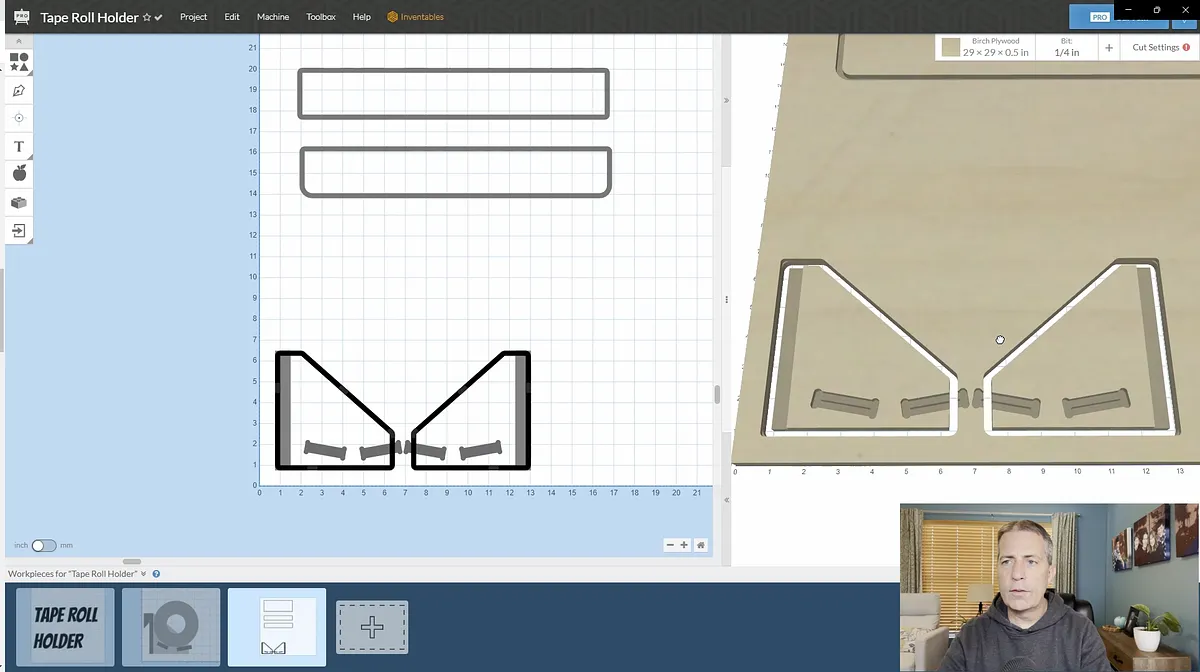Select the Tape Roll Holder title workpiece
The image size is (1200, 672).
coord(65,627)
